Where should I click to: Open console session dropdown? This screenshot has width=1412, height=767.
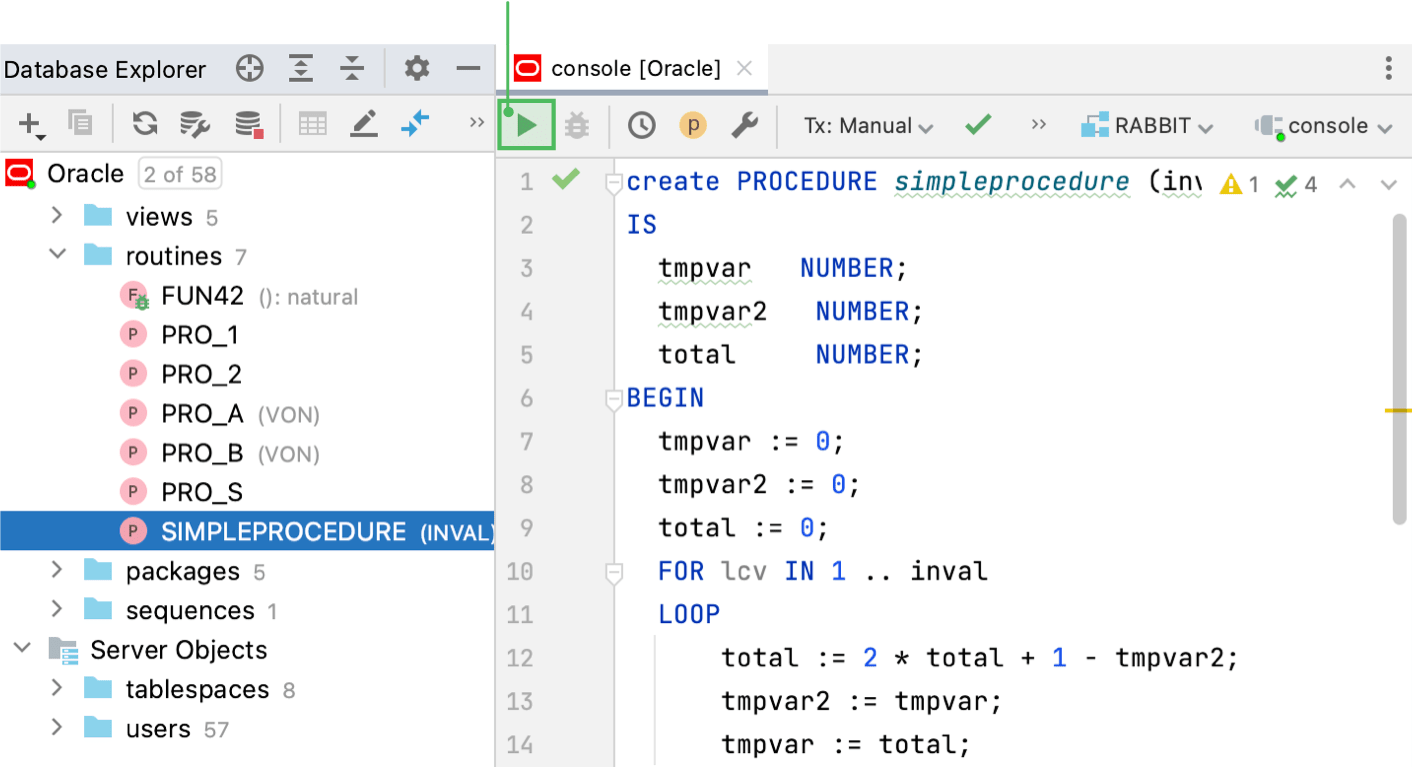(1323, 126)
